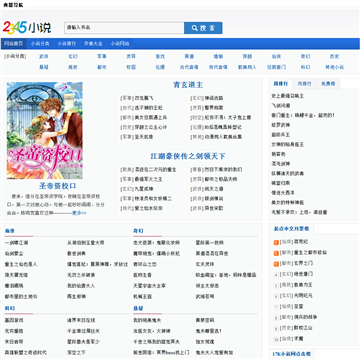The height and width of the screenshot is (360, 360).
Task: Select the 校园 category link
Action: point(131,67)
